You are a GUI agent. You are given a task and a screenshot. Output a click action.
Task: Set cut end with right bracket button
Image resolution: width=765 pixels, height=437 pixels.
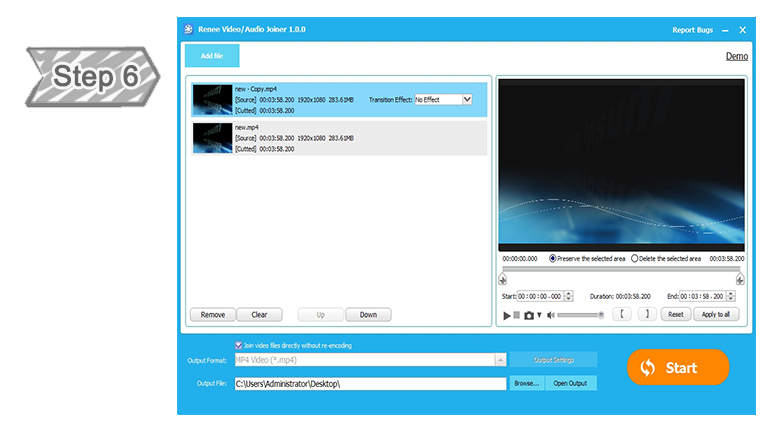647,314
